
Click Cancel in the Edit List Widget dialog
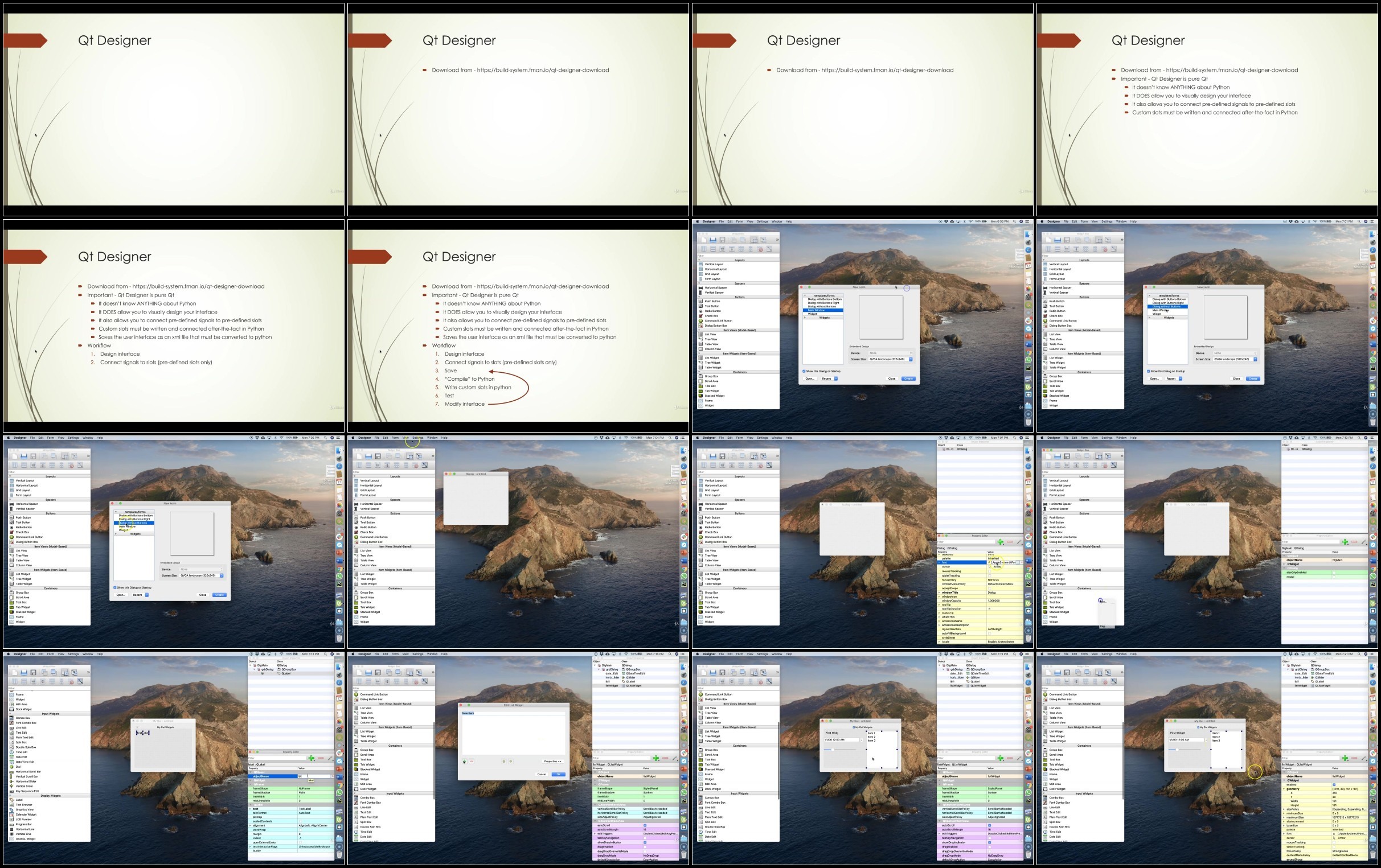[542, 774]
